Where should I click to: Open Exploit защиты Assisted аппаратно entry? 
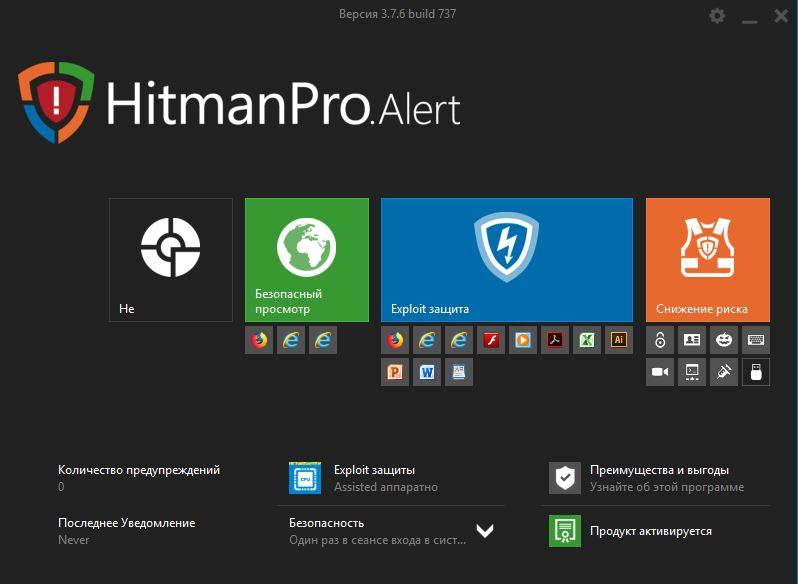pos(386,478)
